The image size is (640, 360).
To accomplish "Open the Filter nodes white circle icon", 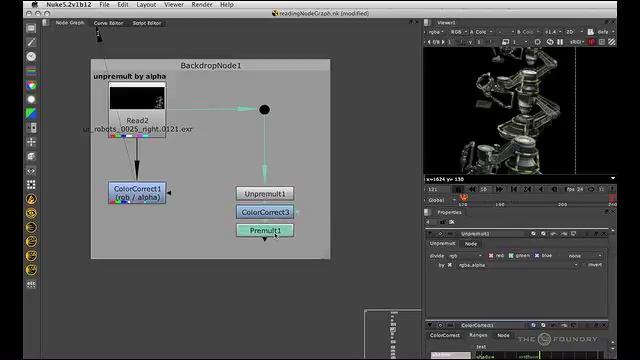I will [x=31, y=100].
